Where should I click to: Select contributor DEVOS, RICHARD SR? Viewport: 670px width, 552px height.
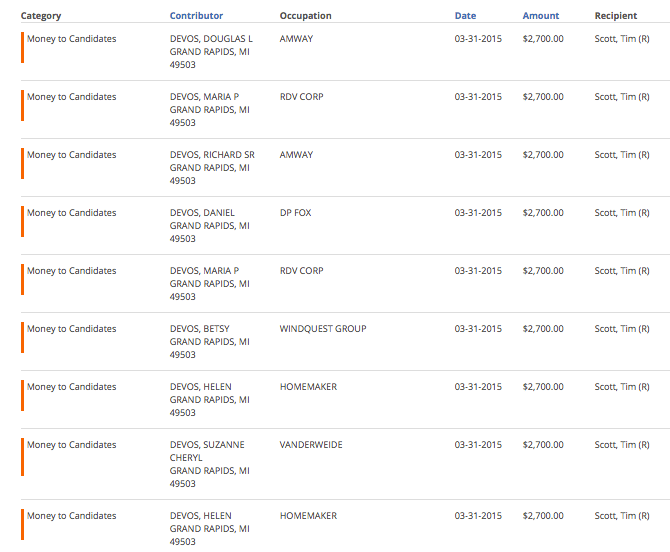[x=212, y=155]
